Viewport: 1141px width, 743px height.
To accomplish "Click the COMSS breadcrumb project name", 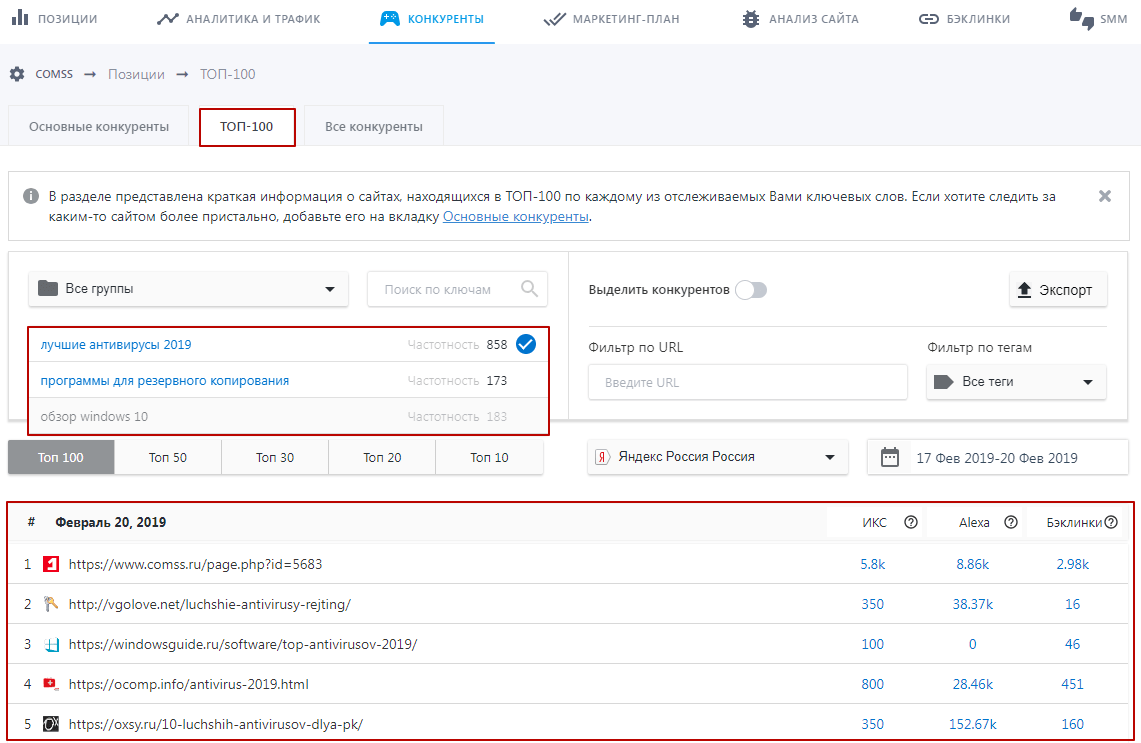I will [54, 74].
